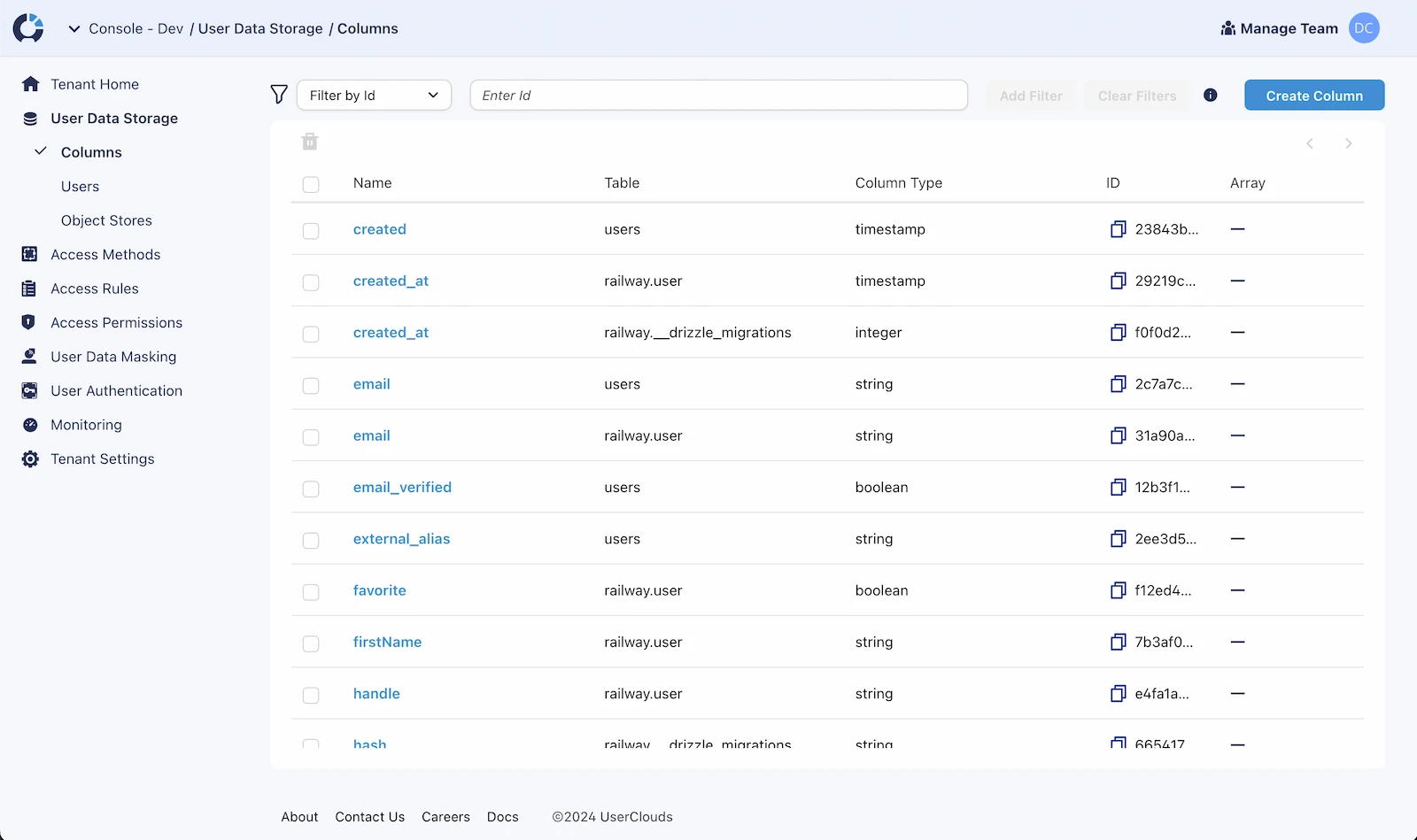Viewport: 1417px width, 840px height.
Task: Click the trash delete icon above table
Action: (x=310, y=142)
